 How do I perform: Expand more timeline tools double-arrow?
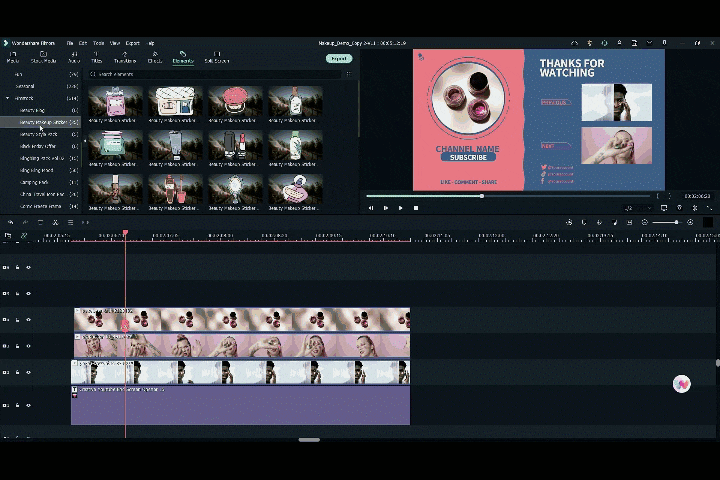coord(85,222)
